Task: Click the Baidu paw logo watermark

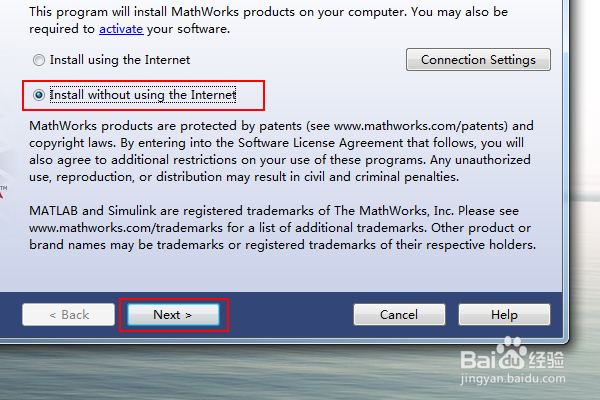Action: [x=512, y=352]
